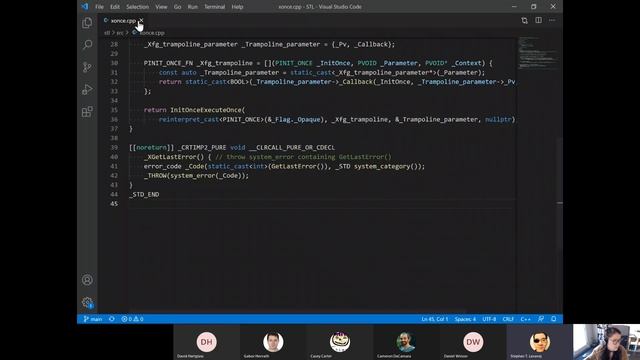This screenshot has width=640, height=360.
Task: Click Casey Carter's participant avatar
Action: [340, 342]
